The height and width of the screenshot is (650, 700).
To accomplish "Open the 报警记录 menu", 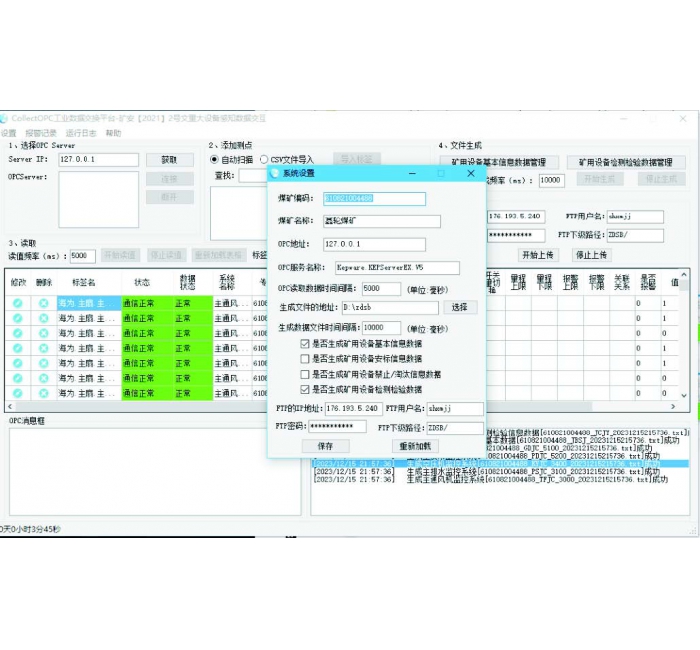I will (x=41, y=133).
